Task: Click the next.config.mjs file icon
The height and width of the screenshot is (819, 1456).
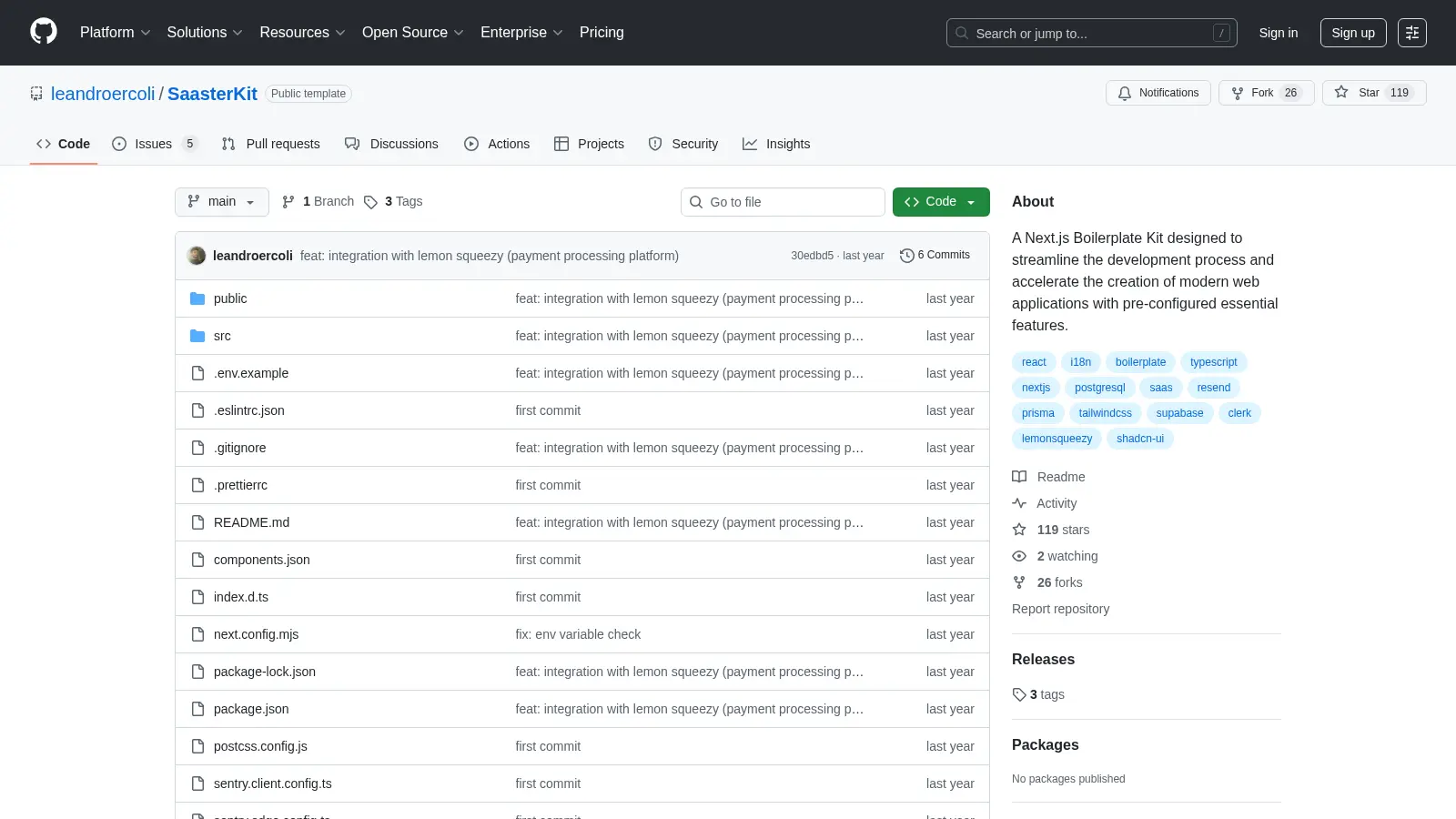Action: (197, 634)
